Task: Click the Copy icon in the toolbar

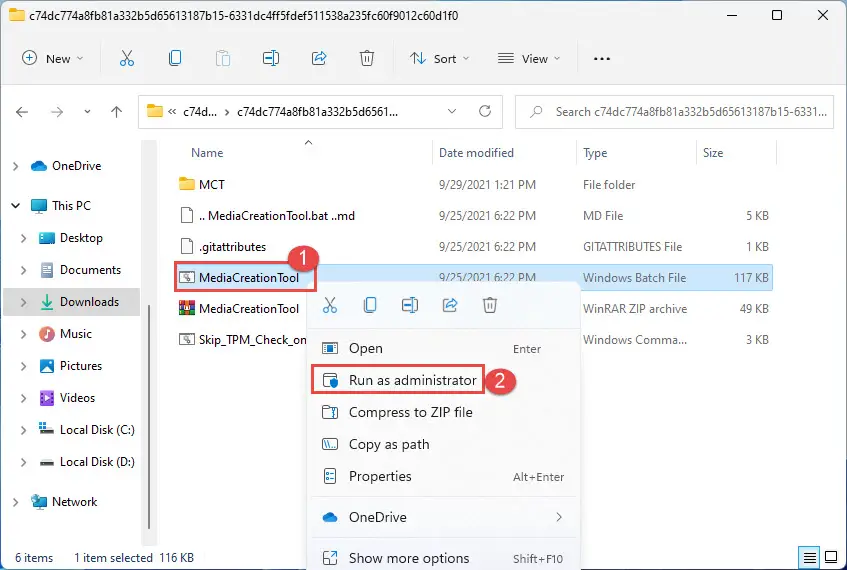Action: point(175,58)
